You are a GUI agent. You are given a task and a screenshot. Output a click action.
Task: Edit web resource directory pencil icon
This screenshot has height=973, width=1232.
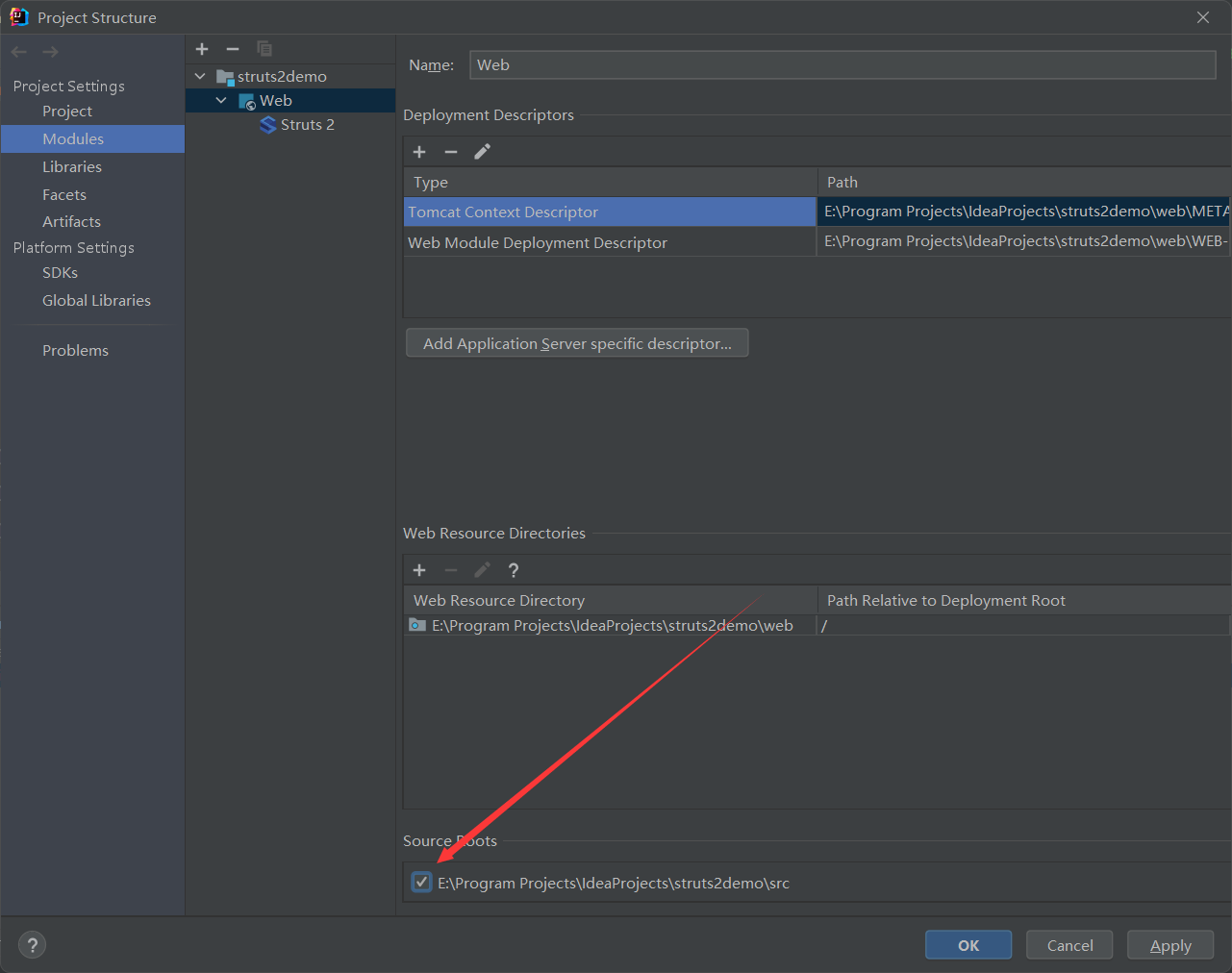coord(483,570)
